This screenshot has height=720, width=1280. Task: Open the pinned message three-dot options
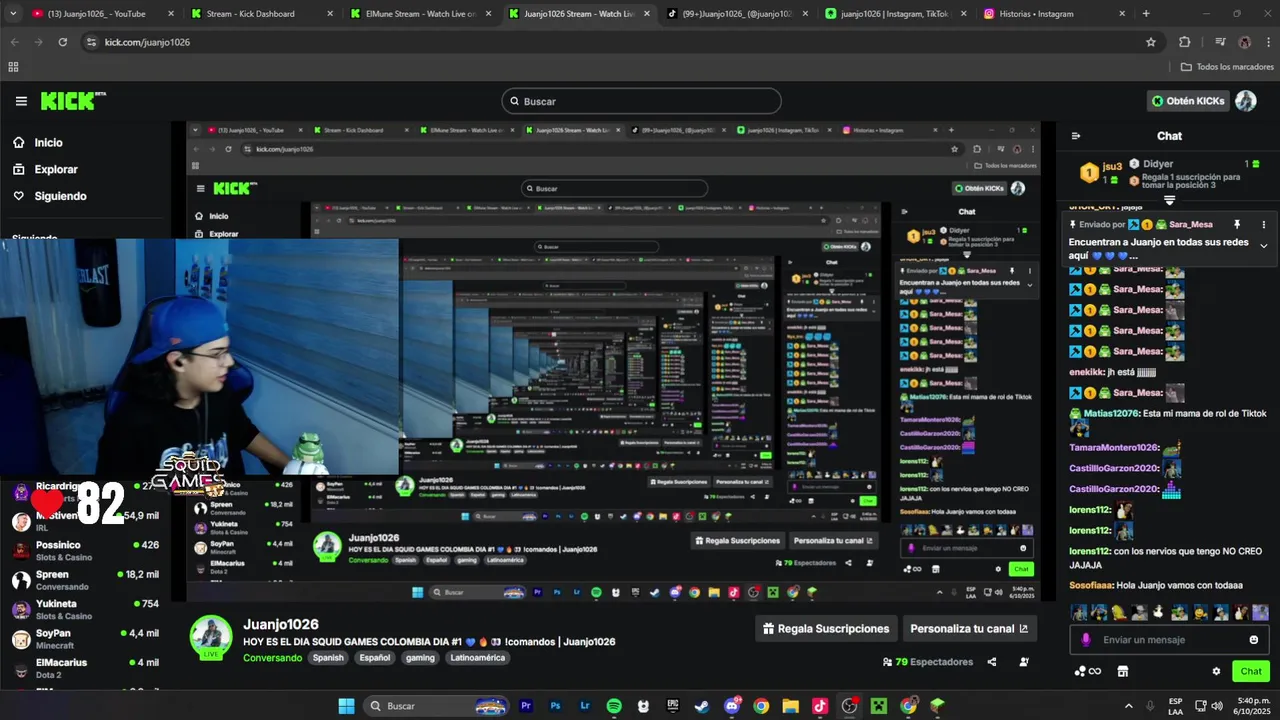[1263, 225]
